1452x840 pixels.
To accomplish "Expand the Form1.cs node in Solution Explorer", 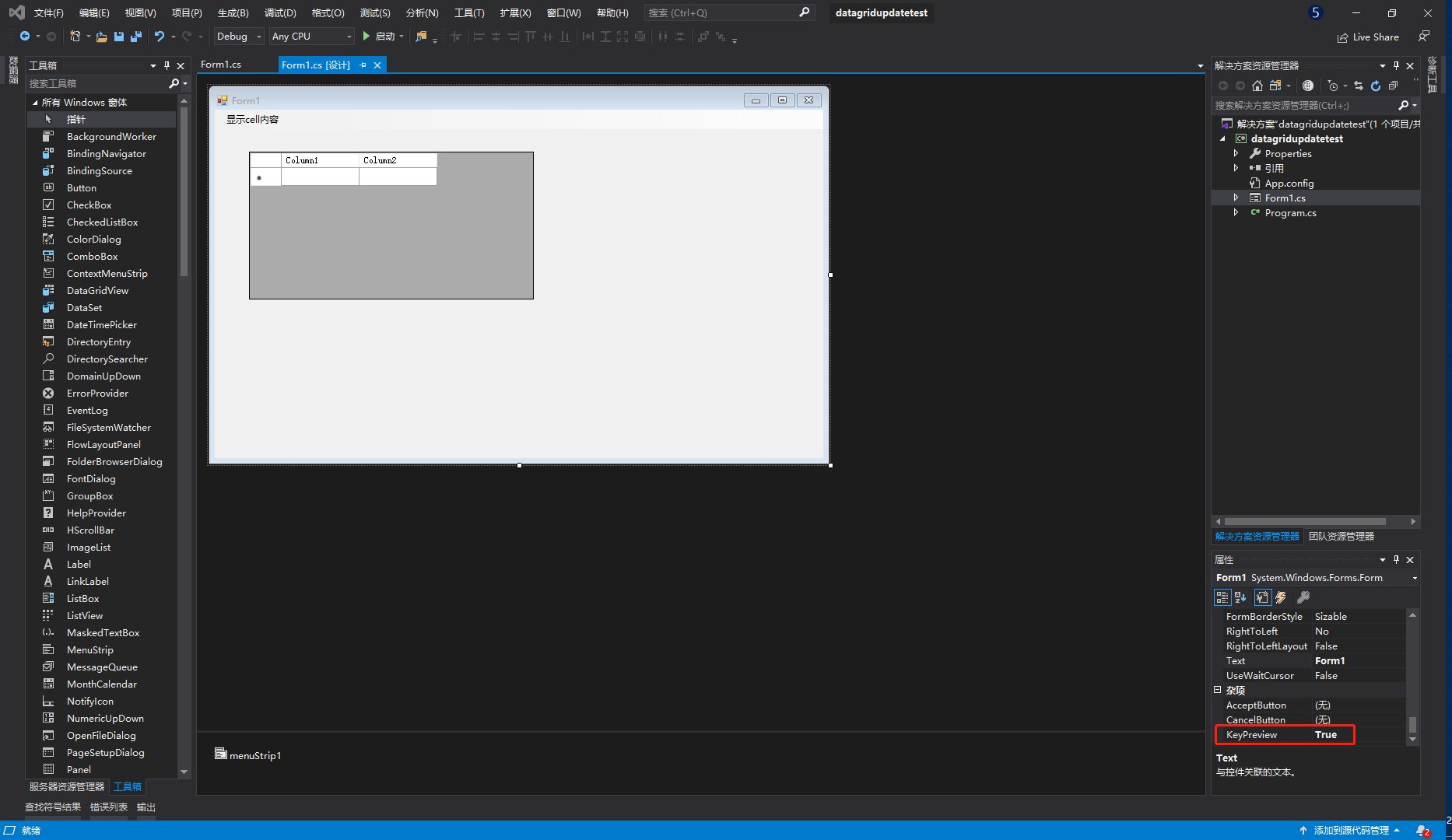I will (1236, 198).
